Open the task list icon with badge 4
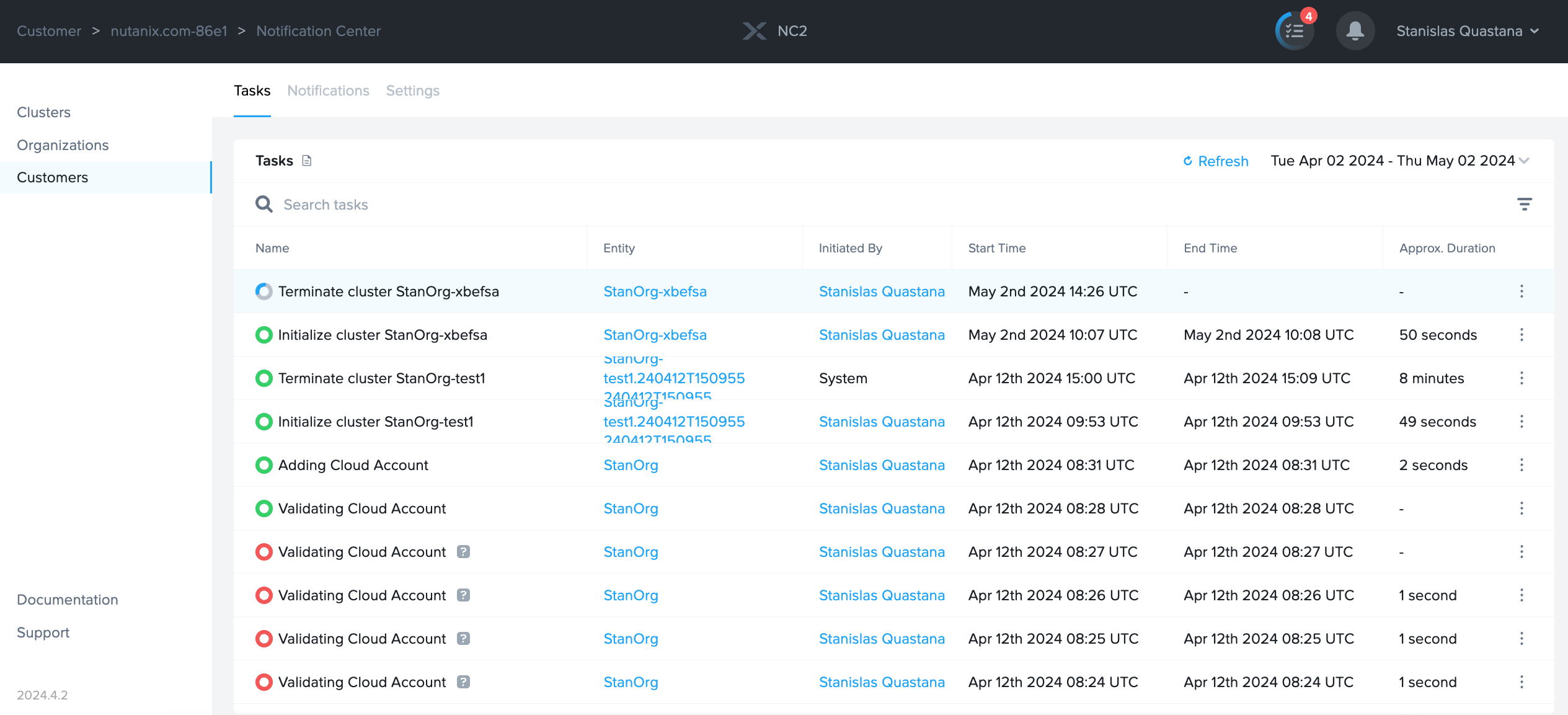This screenshot has width=1568, height=715. [1295, 31]
